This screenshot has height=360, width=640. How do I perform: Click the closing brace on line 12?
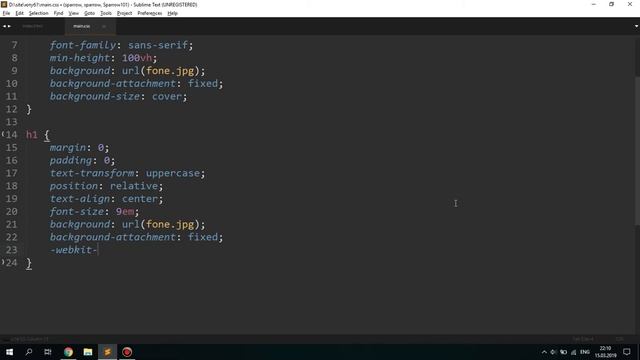click(x=29, y=109)
